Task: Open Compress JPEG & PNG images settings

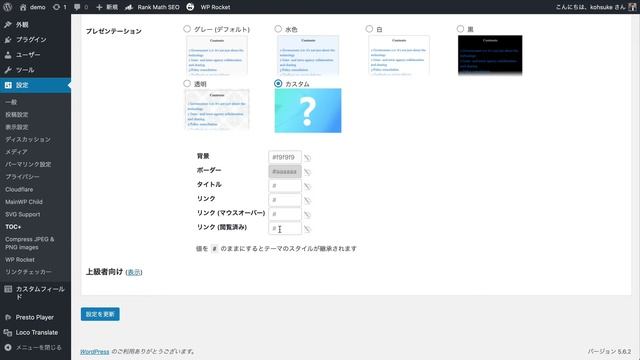Action: point(29,243)
